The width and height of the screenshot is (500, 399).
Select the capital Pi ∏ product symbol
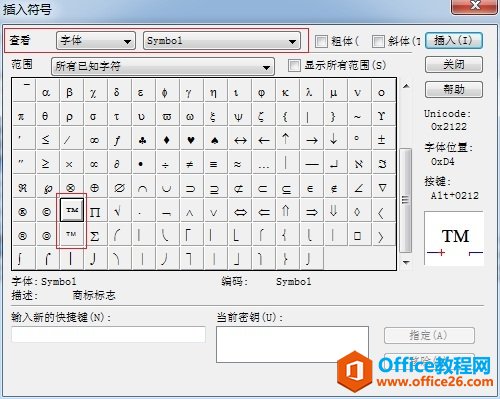[96, 211]
